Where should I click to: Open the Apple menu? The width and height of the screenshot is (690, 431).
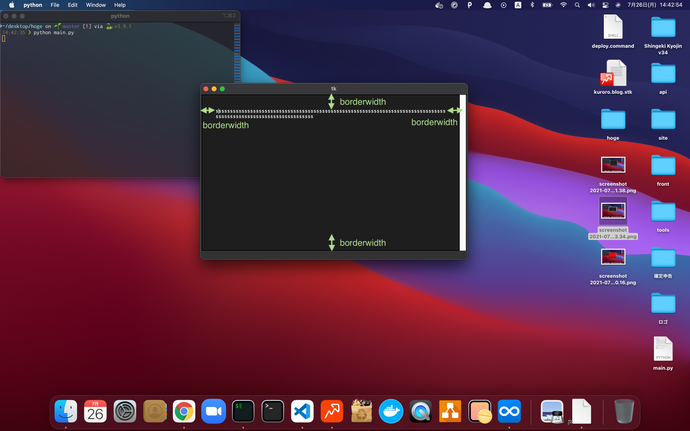[12, 5]
